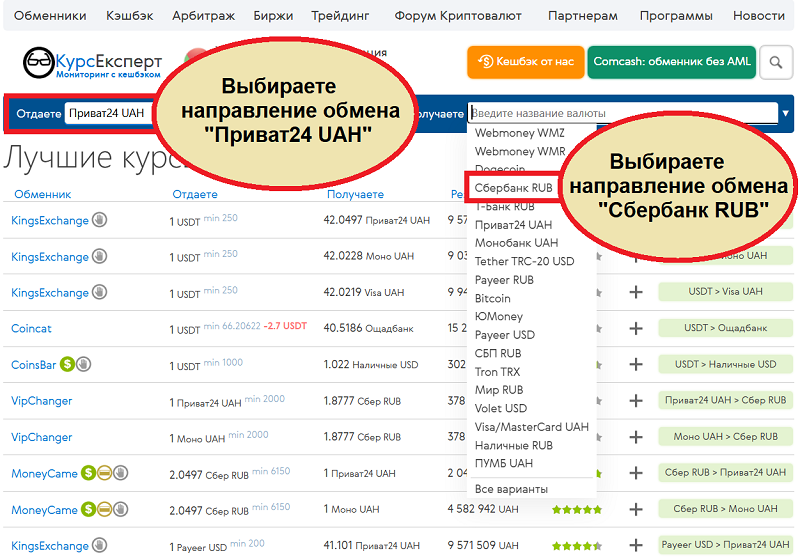Open the Программы menu item
Viewport: 800px width, 560px height.
676,16
